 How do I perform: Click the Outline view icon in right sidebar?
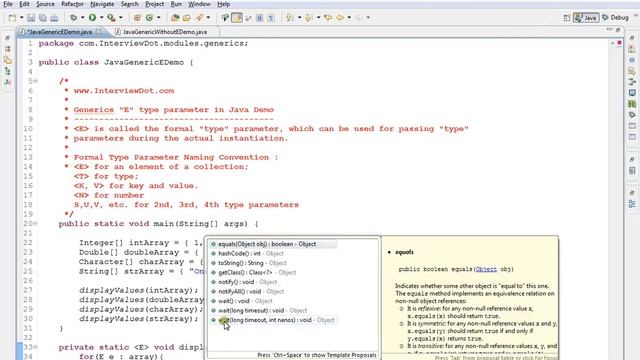coord(632,204)
